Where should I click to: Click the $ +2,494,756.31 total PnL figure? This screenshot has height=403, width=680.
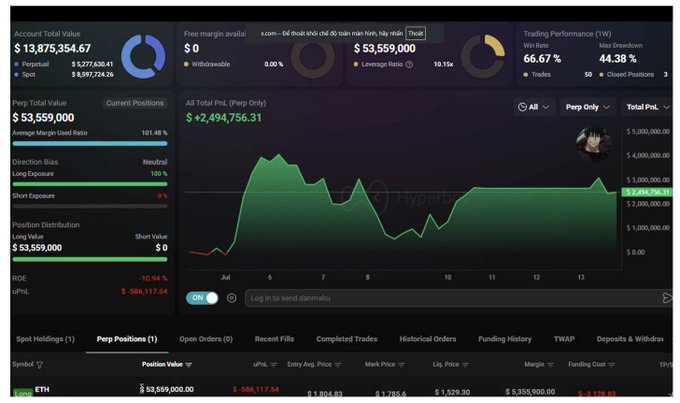point(224,118)
